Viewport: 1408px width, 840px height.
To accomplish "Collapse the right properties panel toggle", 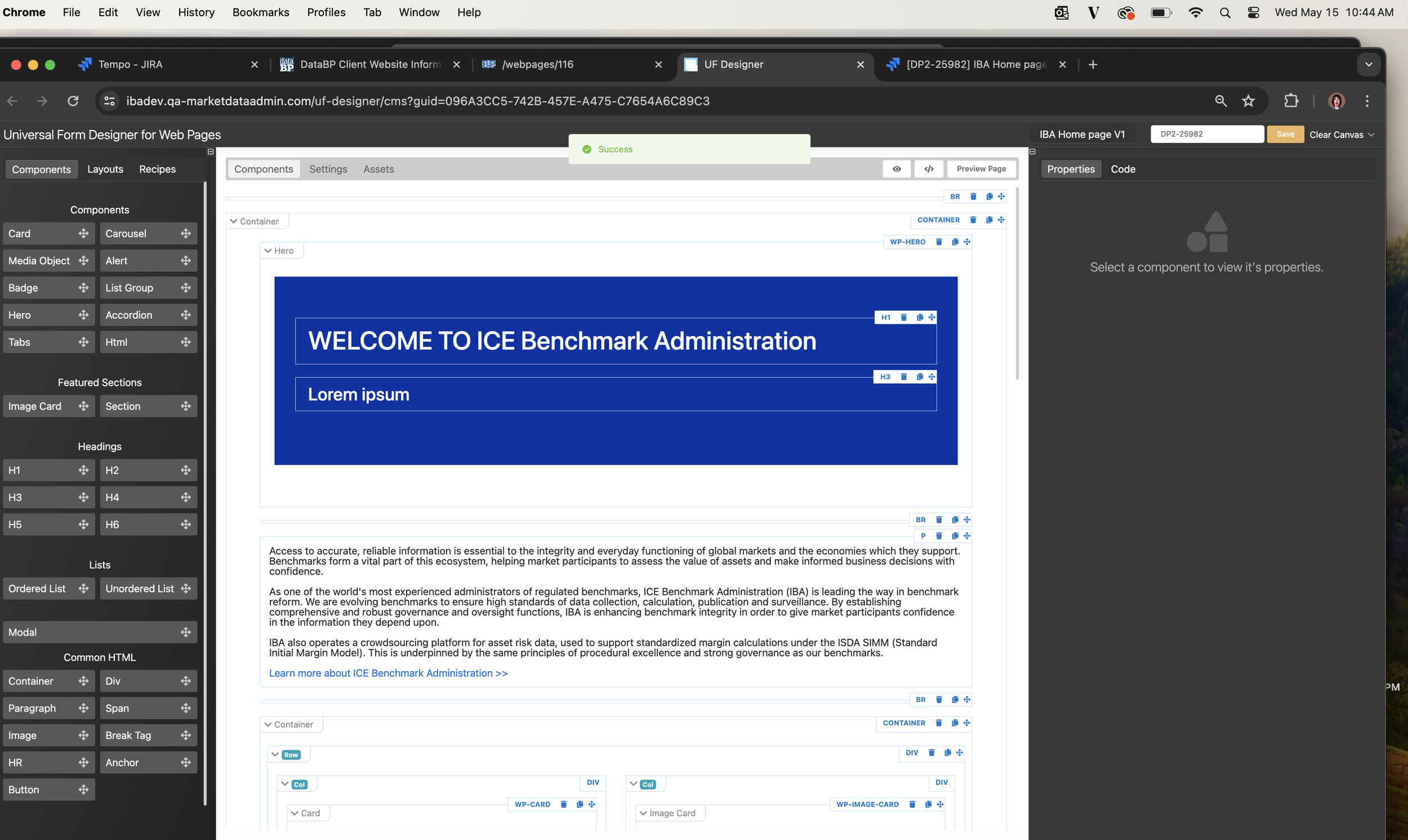I will coord(1032,151).
